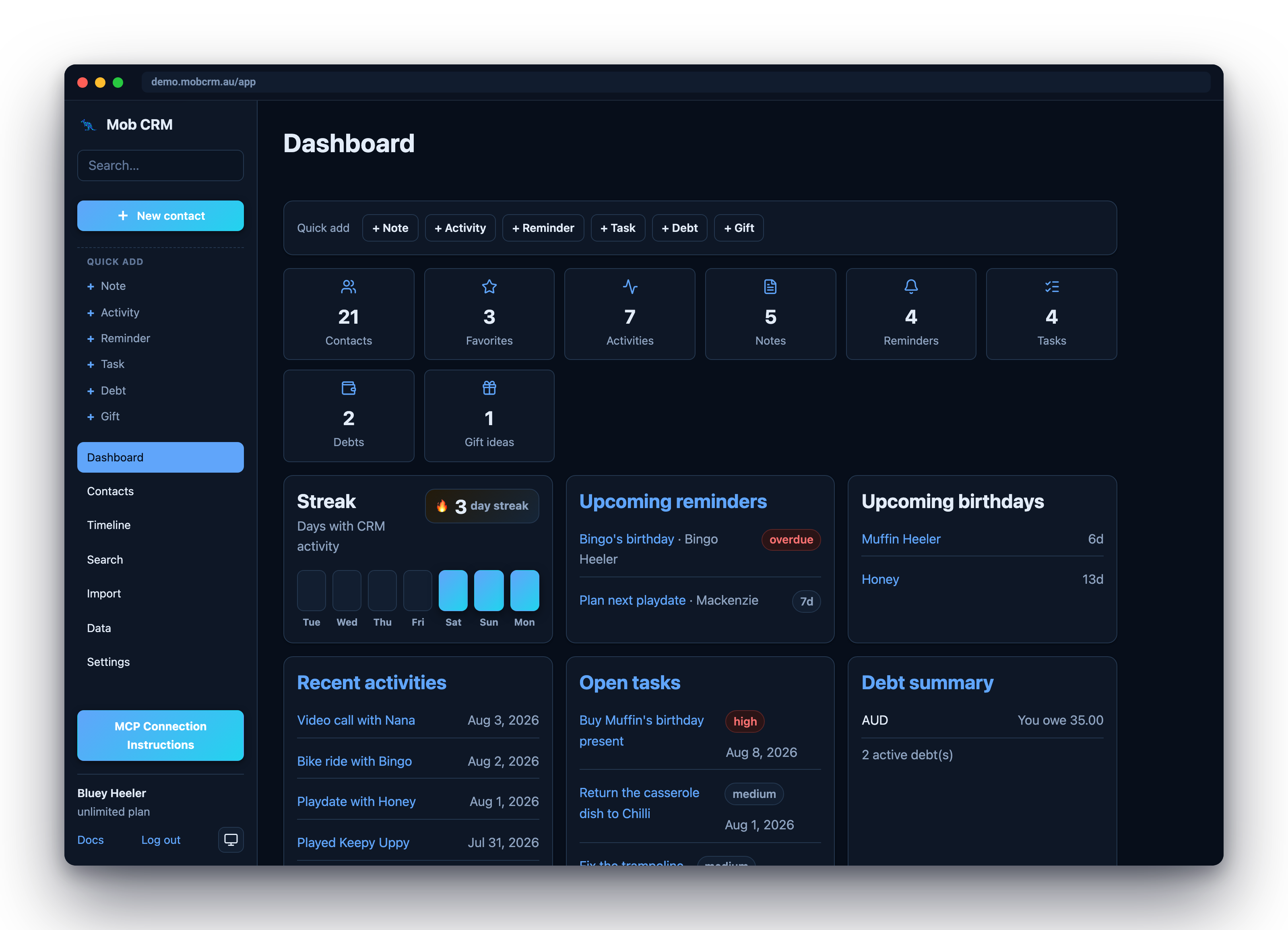The width and height of the screenshot is (1288, 930).
Task: Click the empty Tuesday streak bar
Action: tap(311, 590)
